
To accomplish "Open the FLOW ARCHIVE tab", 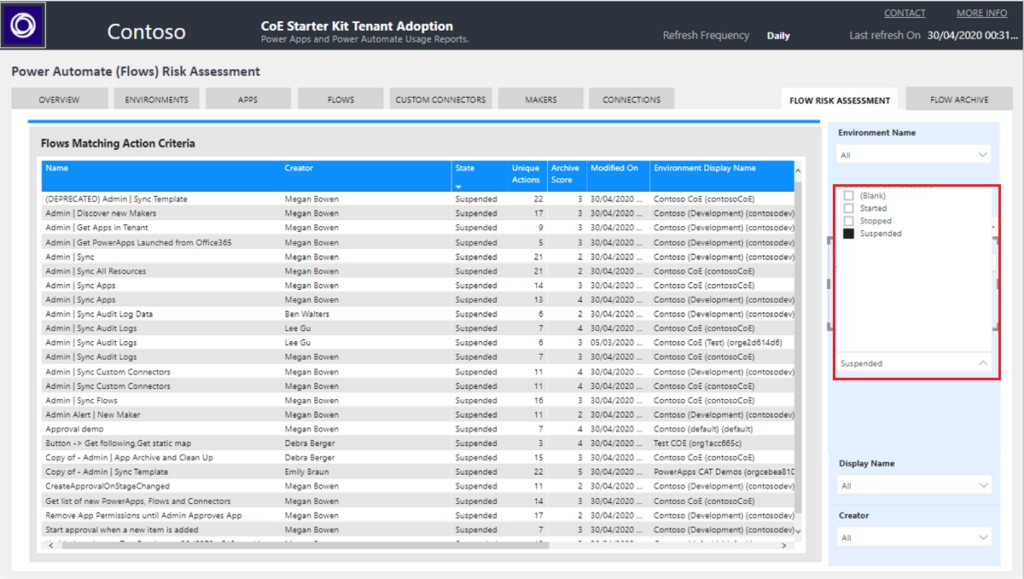I will (961, 99).
